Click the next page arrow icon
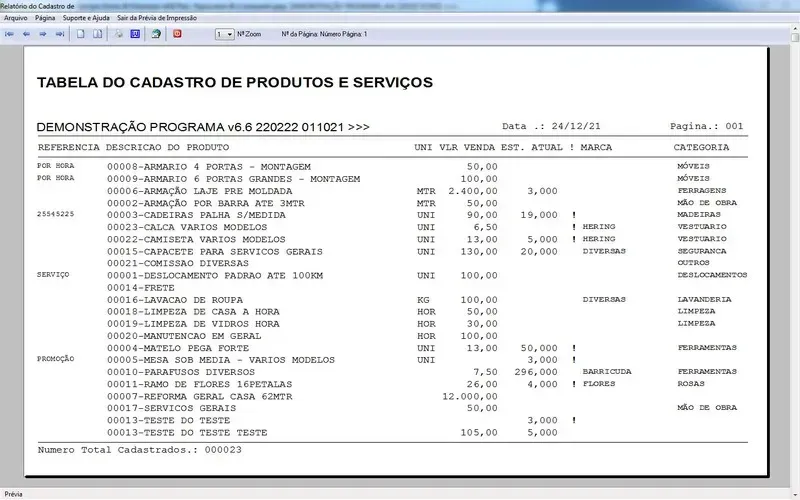This screenshot has height=500, width=800. point(43,34)
